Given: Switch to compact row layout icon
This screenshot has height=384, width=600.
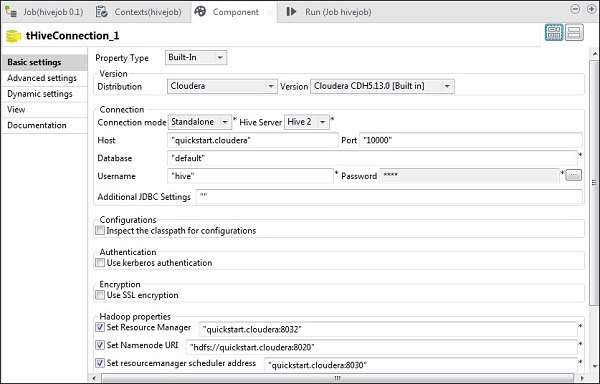Looking at the screenshot, I should click(574, 33).
